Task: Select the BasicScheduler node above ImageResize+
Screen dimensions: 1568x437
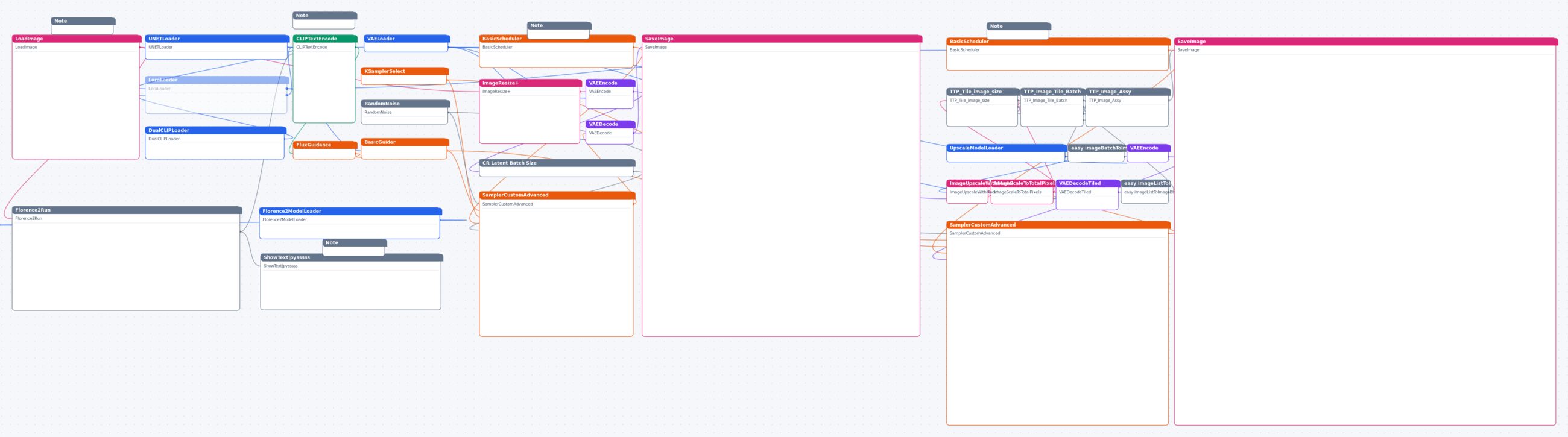Action: click(x=557, y=51)
